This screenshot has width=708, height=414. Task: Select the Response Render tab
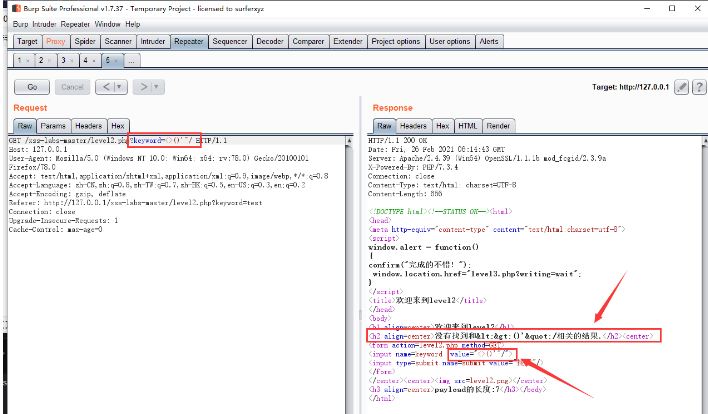coord(498,126)
